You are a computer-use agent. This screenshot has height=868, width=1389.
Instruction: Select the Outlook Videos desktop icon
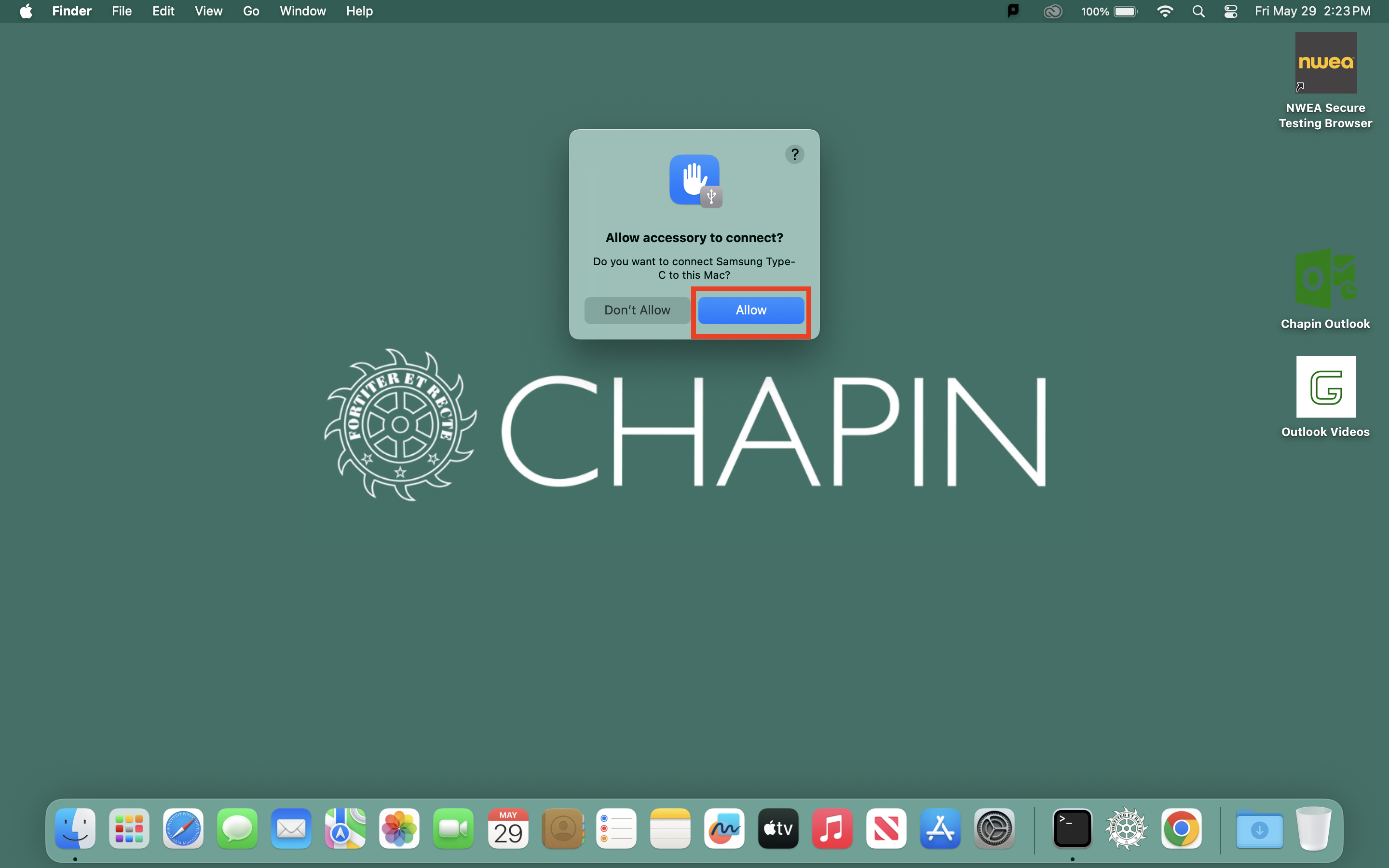click(x=1326, y=397)
